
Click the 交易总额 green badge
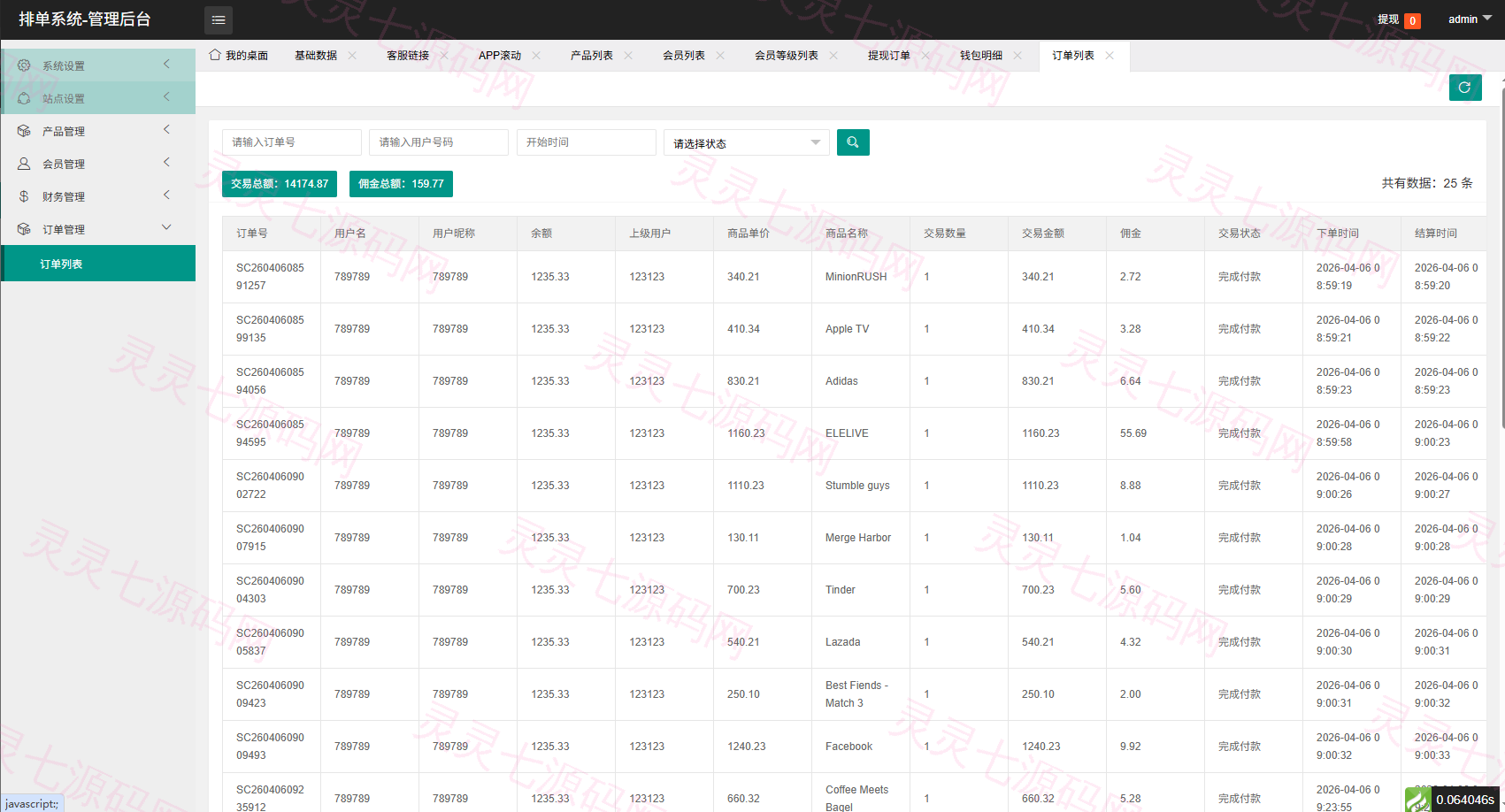click(x=280, y=183)
